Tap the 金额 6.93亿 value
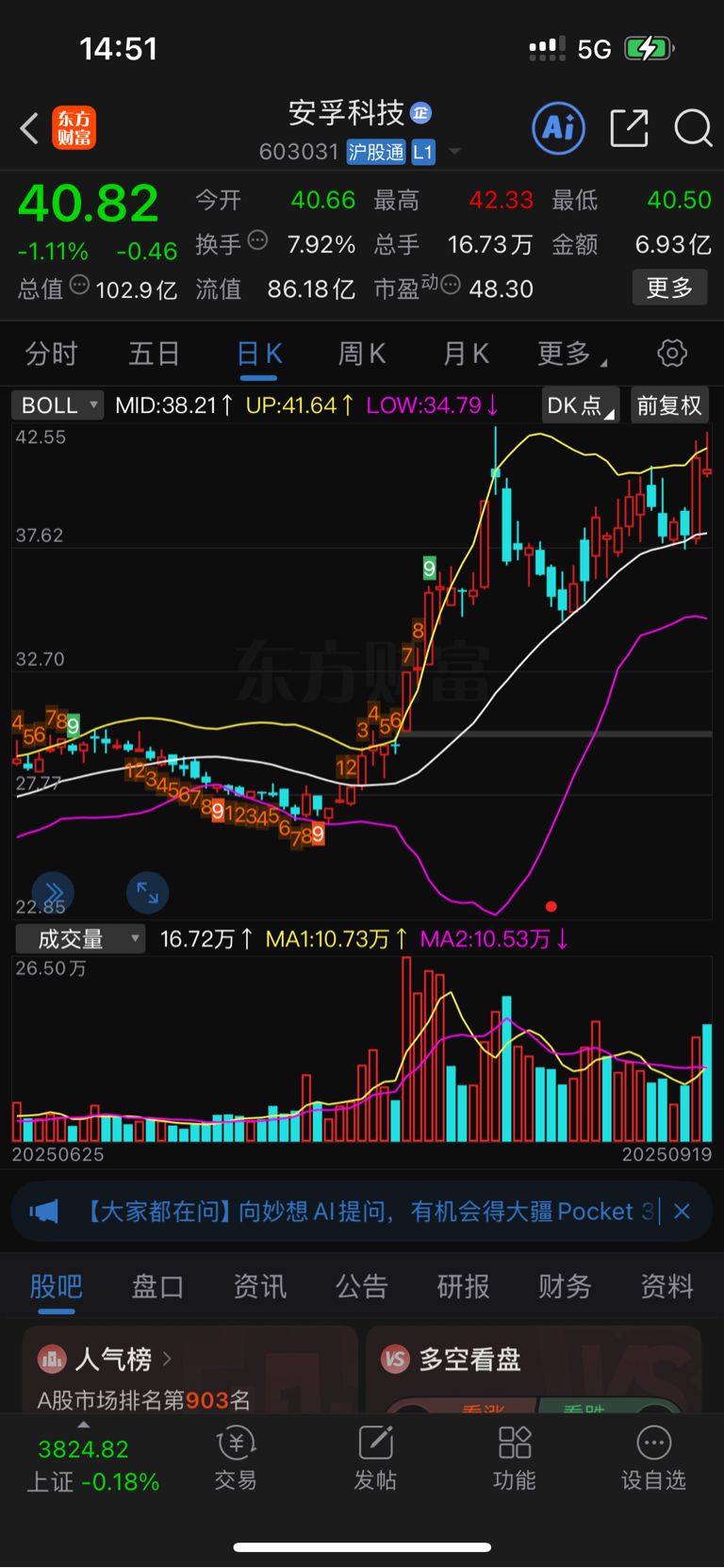Screen dimensions: 724x1568 673,245
